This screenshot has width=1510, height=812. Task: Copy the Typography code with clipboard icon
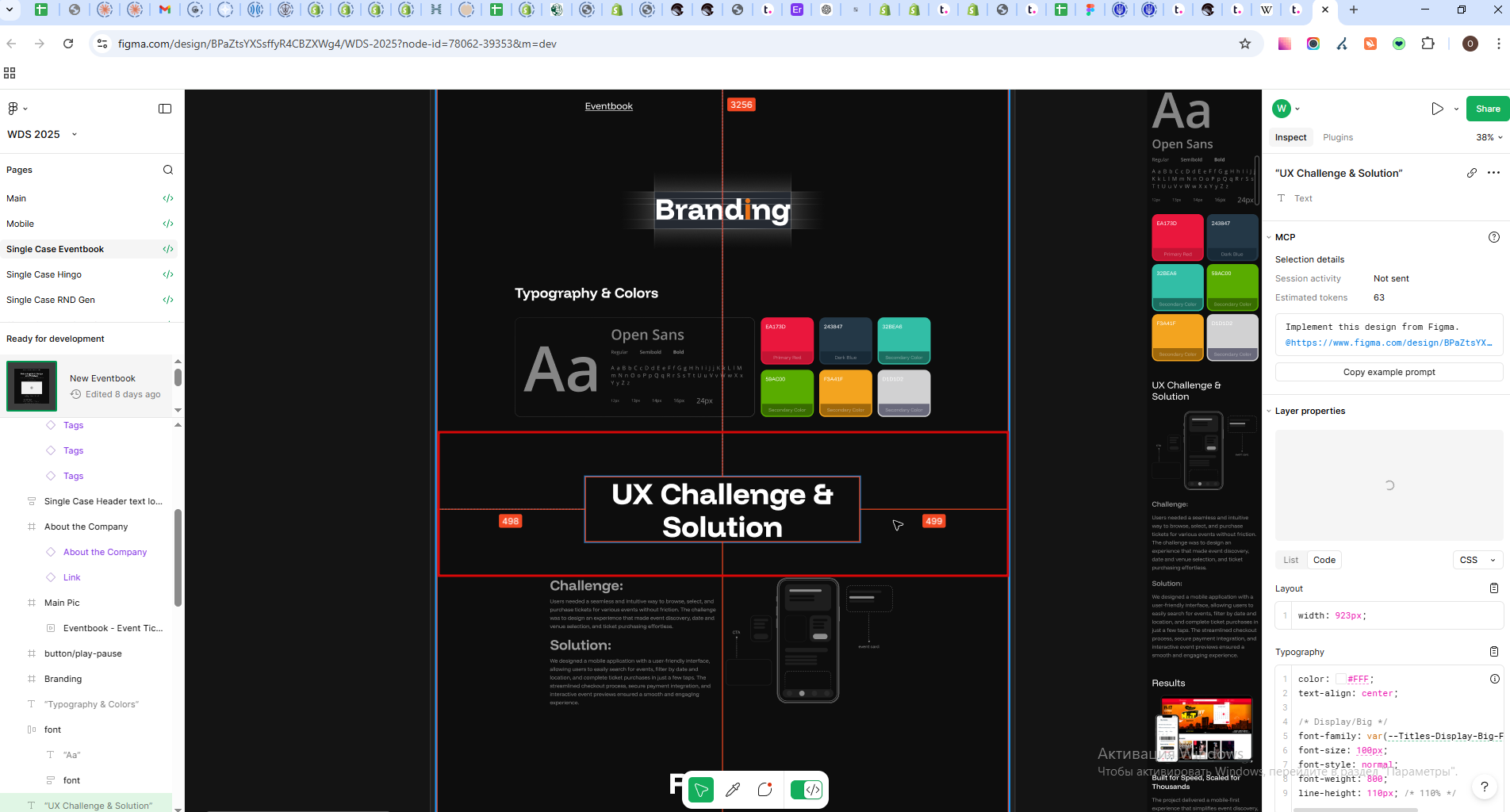[x=1494, y=652]
